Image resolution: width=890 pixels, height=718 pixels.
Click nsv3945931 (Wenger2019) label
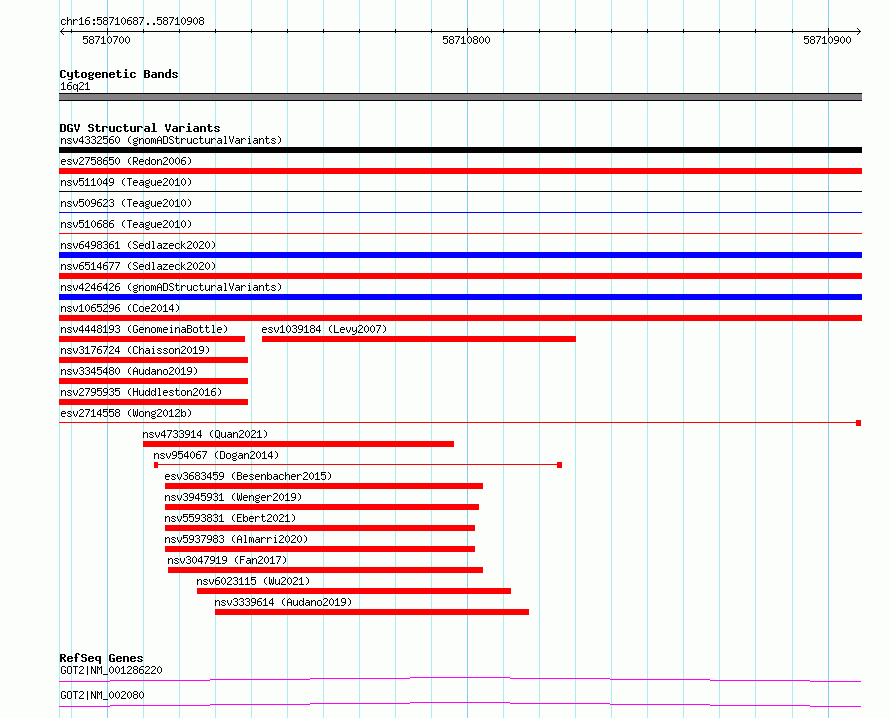(233, 497)
